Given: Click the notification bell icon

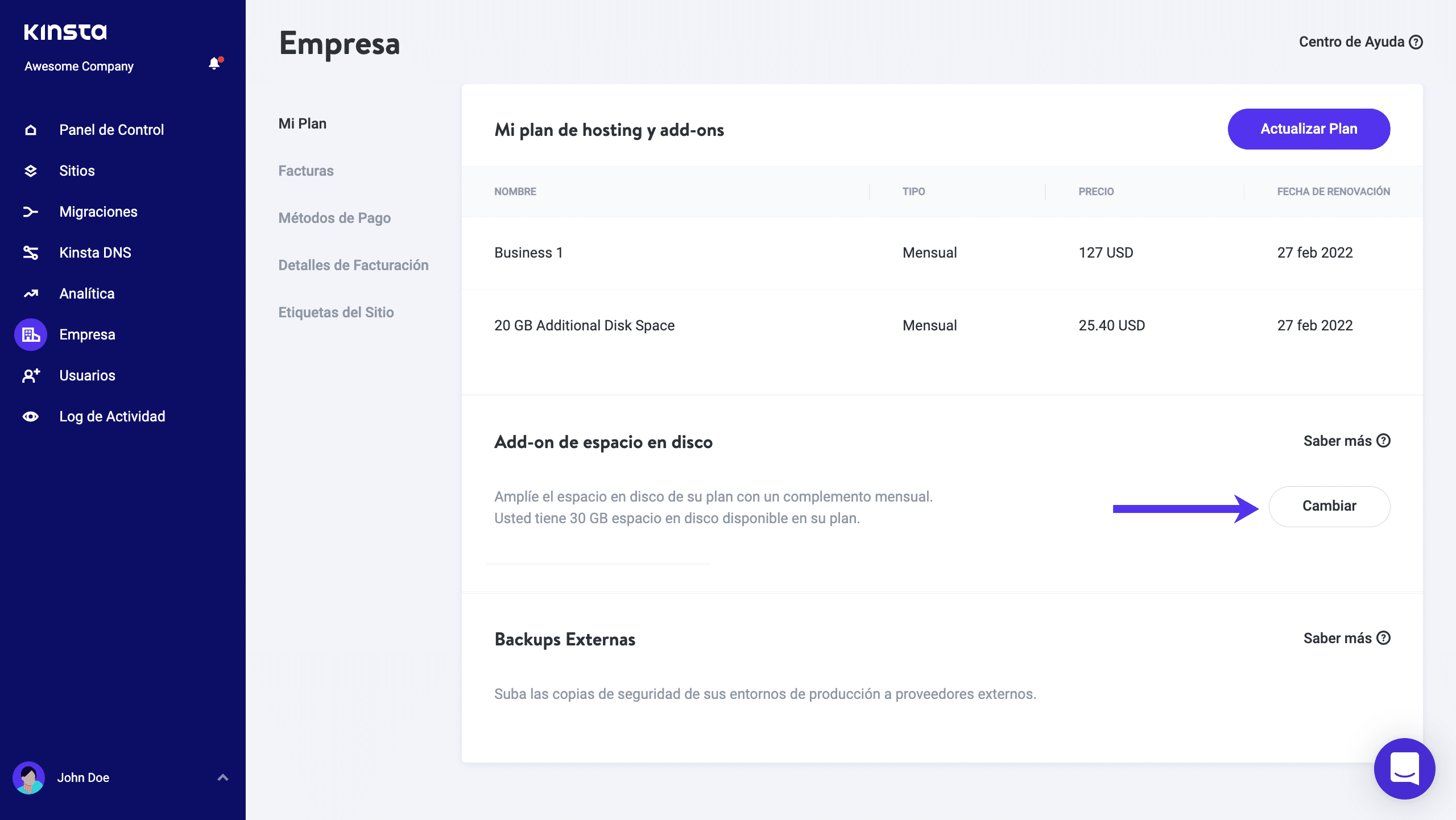Looking at the screenshot, I should tap(214, 64).
